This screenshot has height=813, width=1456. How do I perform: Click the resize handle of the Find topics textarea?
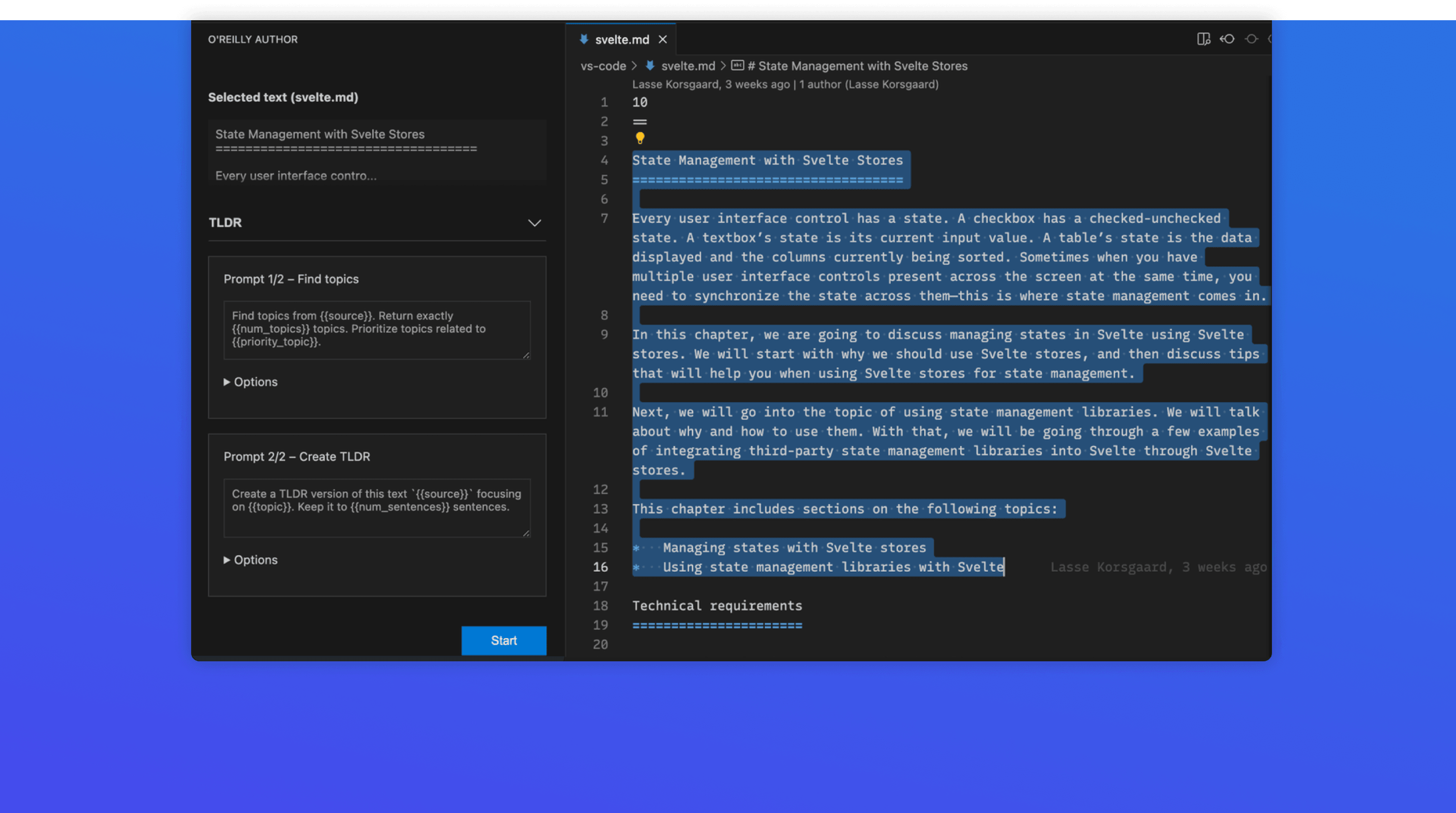(526, 355)
